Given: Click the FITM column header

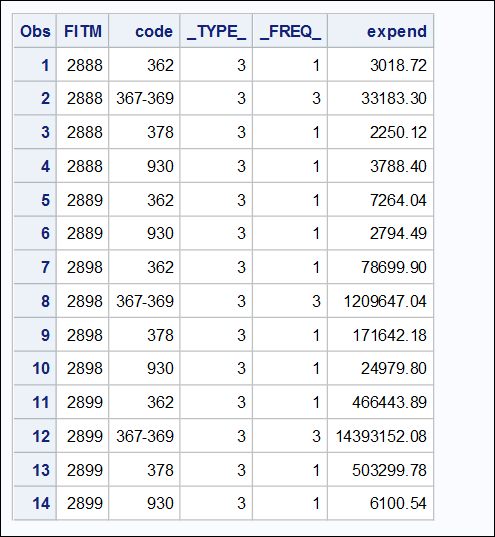Looking at the screenshot, I should (83, 32).
